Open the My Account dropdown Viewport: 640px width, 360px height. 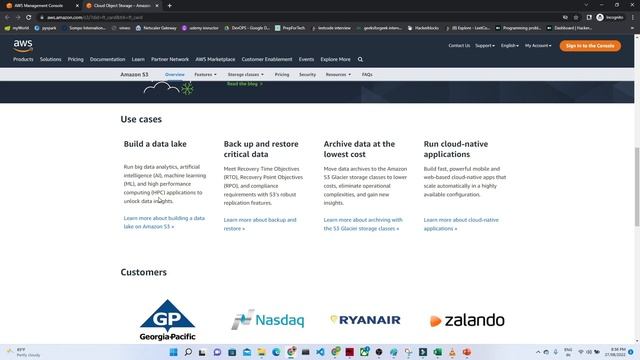pos(538,46)
